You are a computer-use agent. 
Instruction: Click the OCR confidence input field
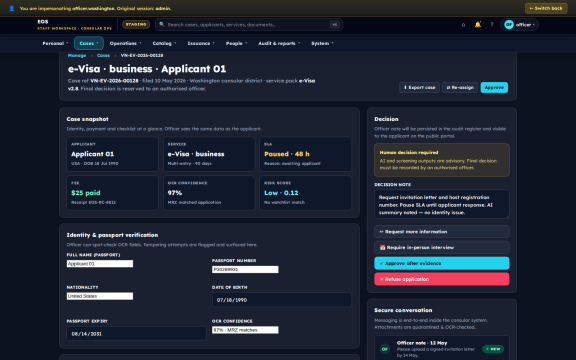coord(245,330)
